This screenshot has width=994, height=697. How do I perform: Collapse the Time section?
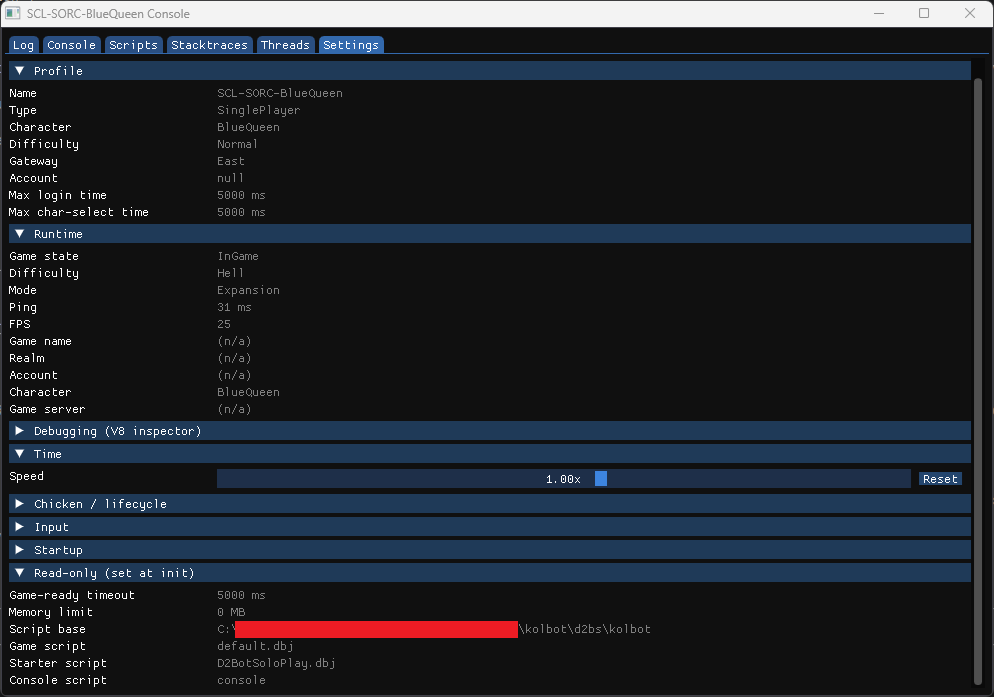(489, 453)
